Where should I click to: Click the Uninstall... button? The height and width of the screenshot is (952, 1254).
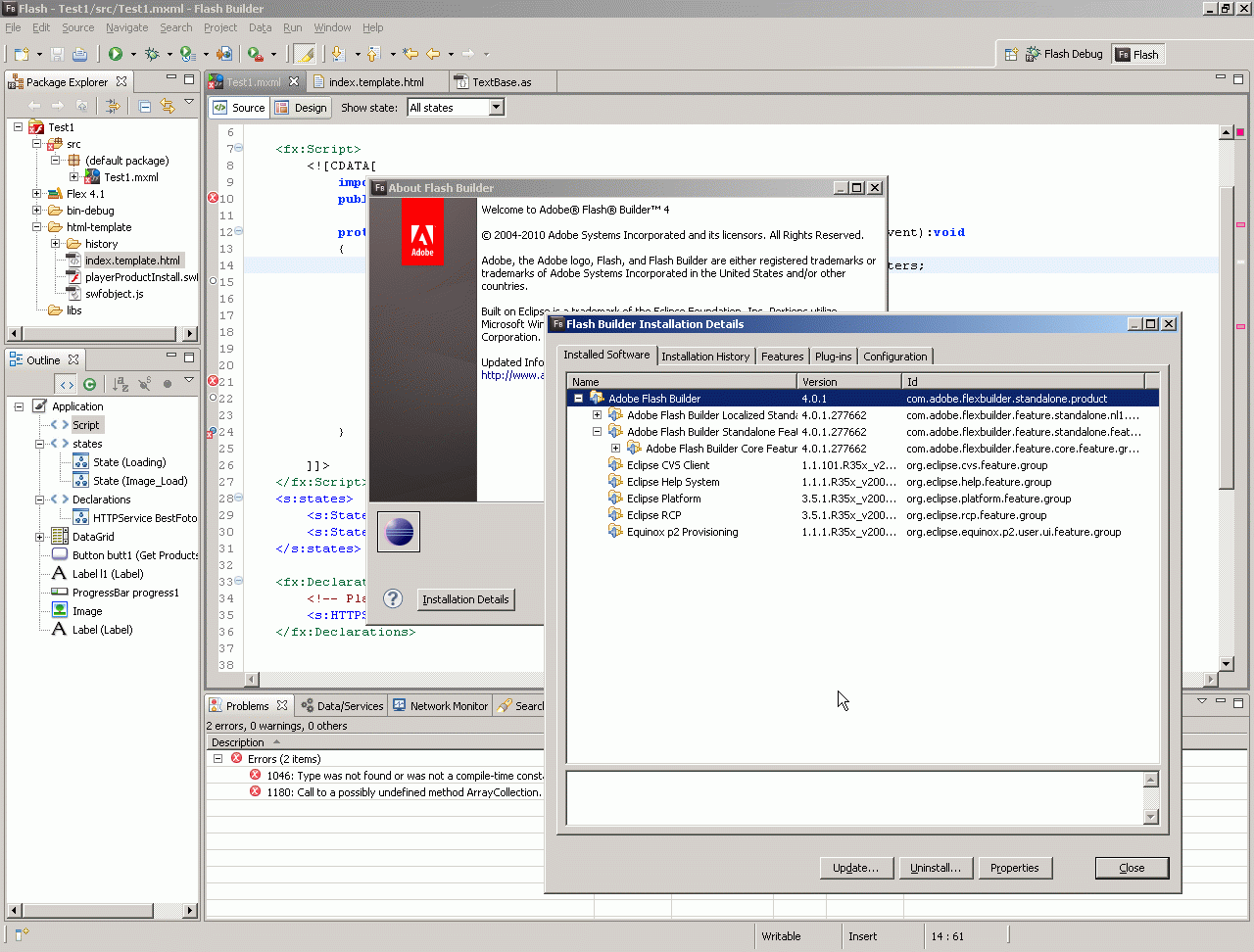[936, 868]
